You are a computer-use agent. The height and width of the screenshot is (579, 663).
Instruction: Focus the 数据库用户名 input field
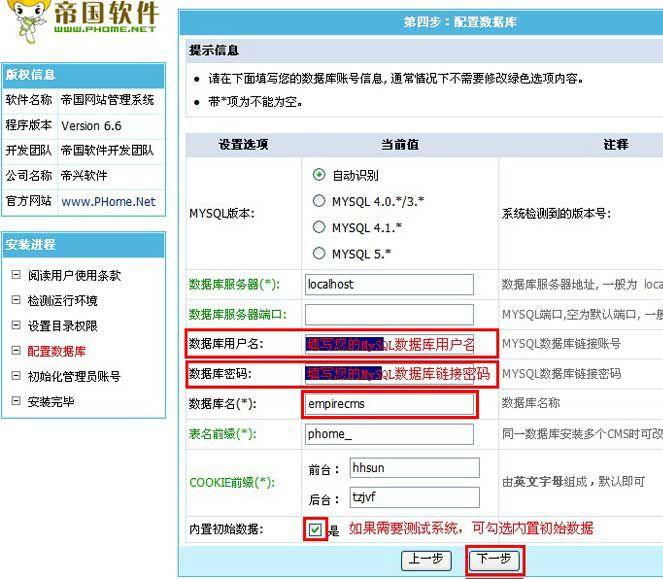pyautogui.click(x=389, y=344)
